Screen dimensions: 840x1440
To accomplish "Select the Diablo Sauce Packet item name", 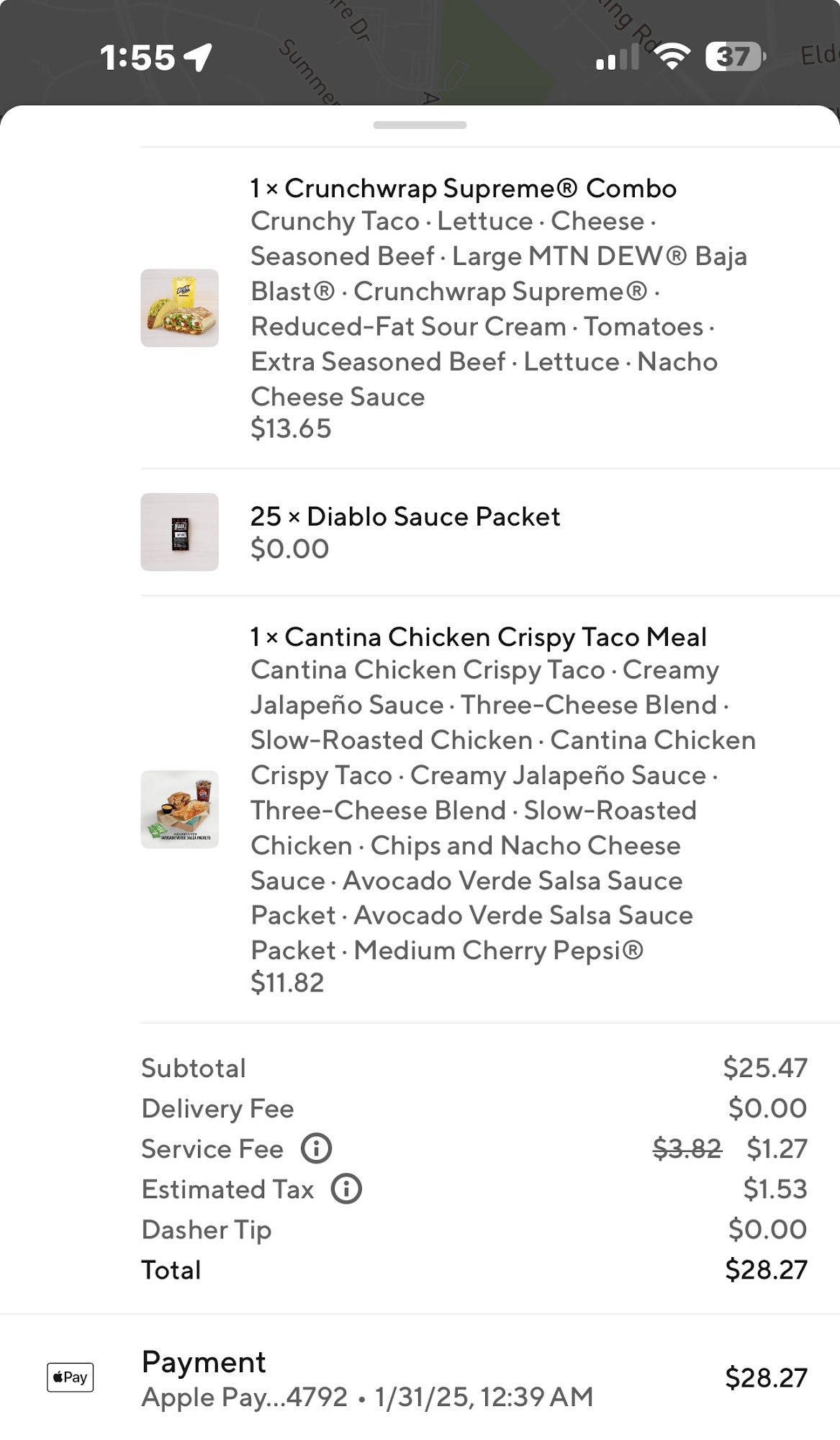I will click(405, 516).
